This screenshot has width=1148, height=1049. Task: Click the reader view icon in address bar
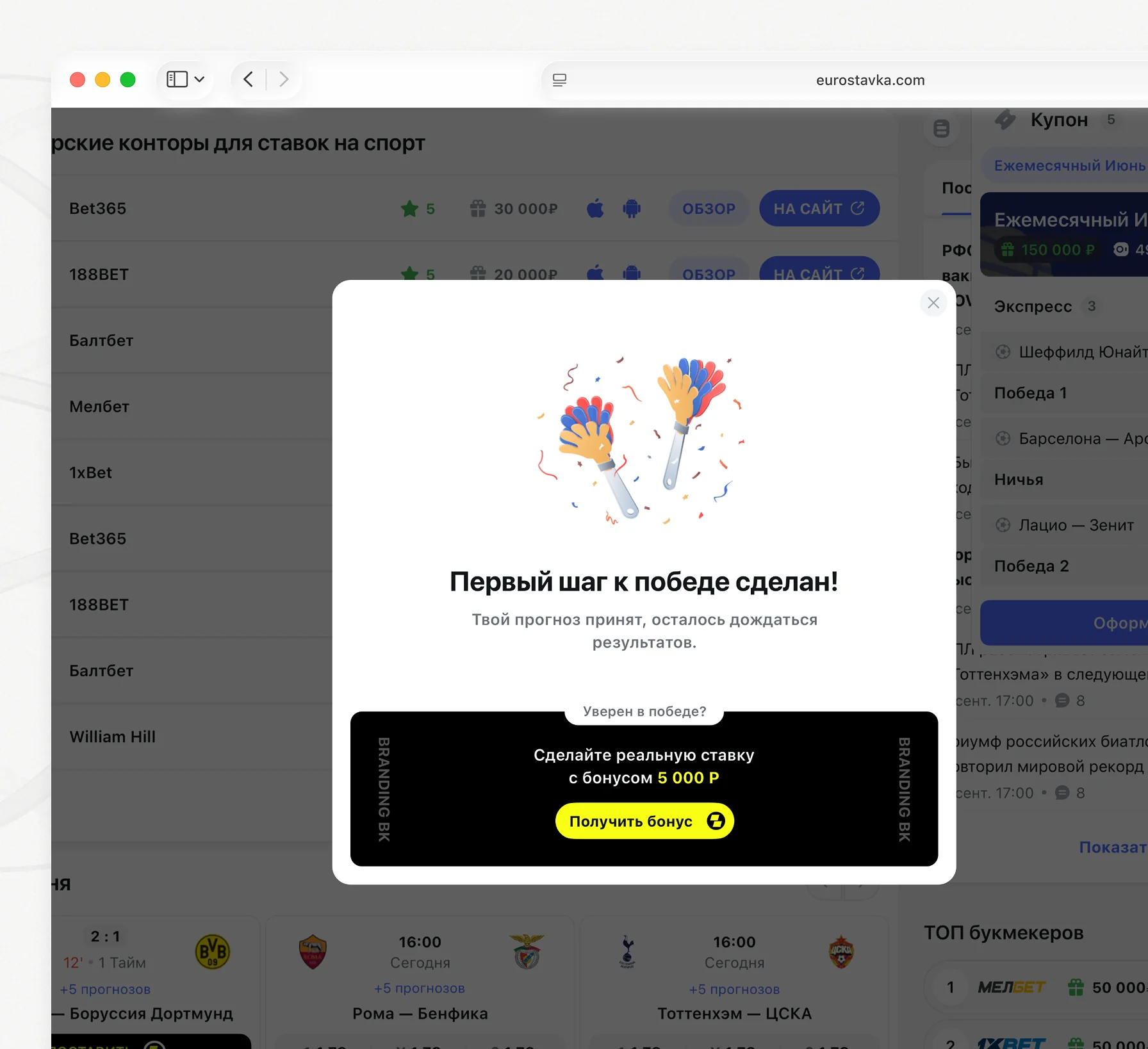click(x=559, y=80)
